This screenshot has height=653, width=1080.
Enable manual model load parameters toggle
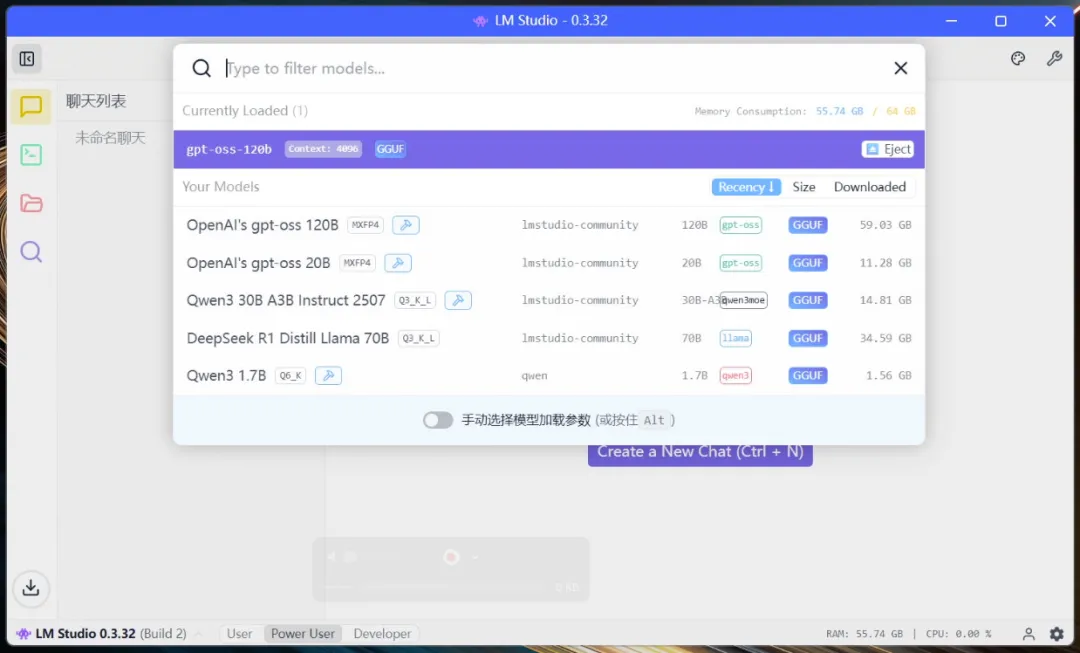click(x=438, y=420)
